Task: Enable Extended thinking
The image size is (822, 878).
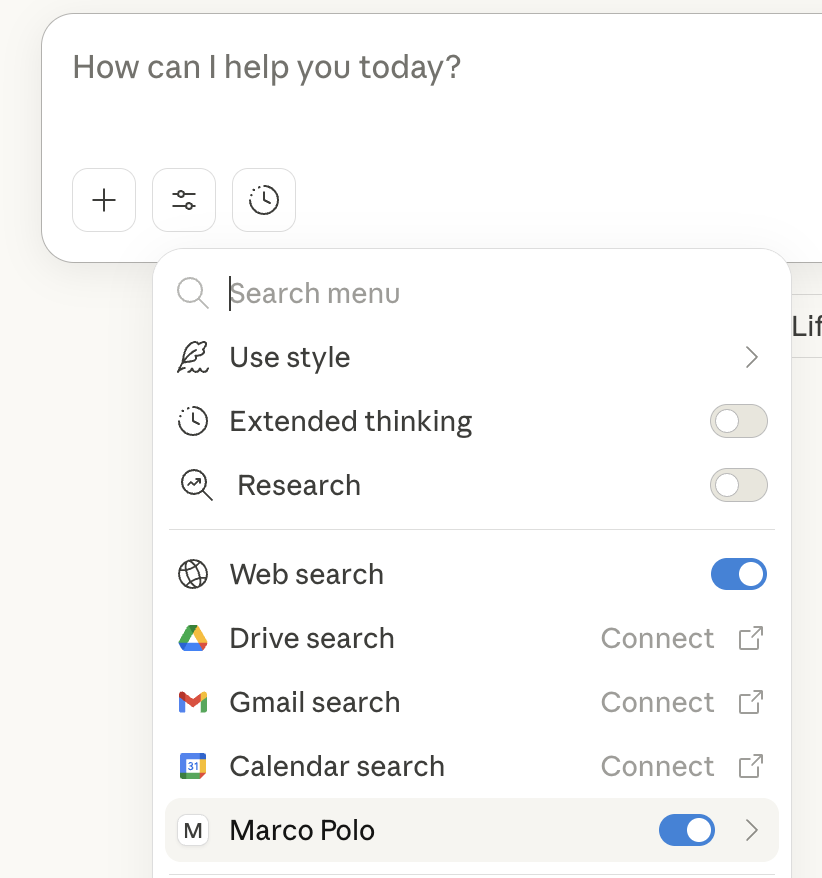Action: (738, 421)
